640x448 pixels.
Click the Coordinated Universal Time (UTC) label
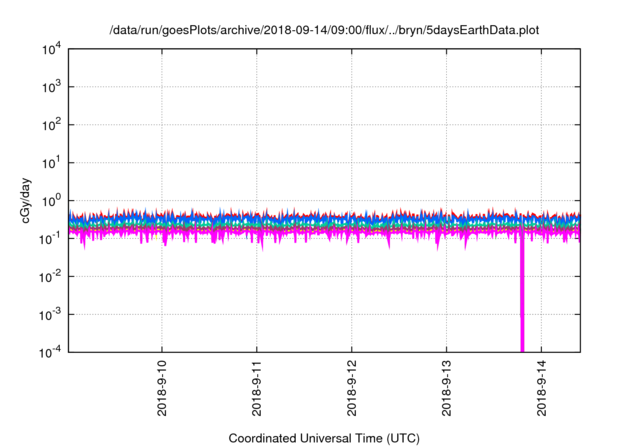tap(324, 438)
